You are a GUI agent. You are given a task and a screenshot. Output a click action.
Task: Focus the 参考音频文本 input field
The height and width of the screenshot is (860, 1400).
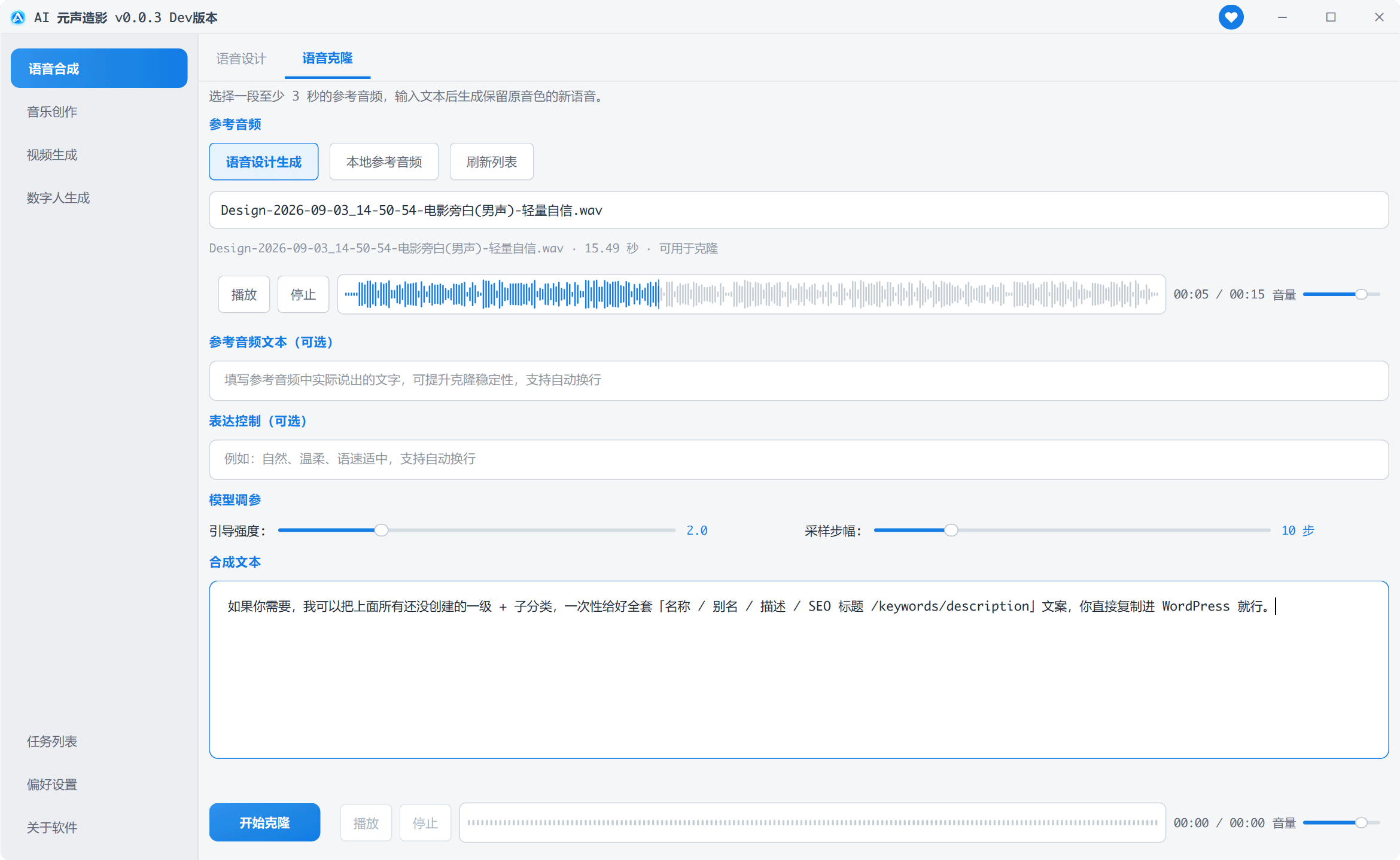click(x=799, y=381)
